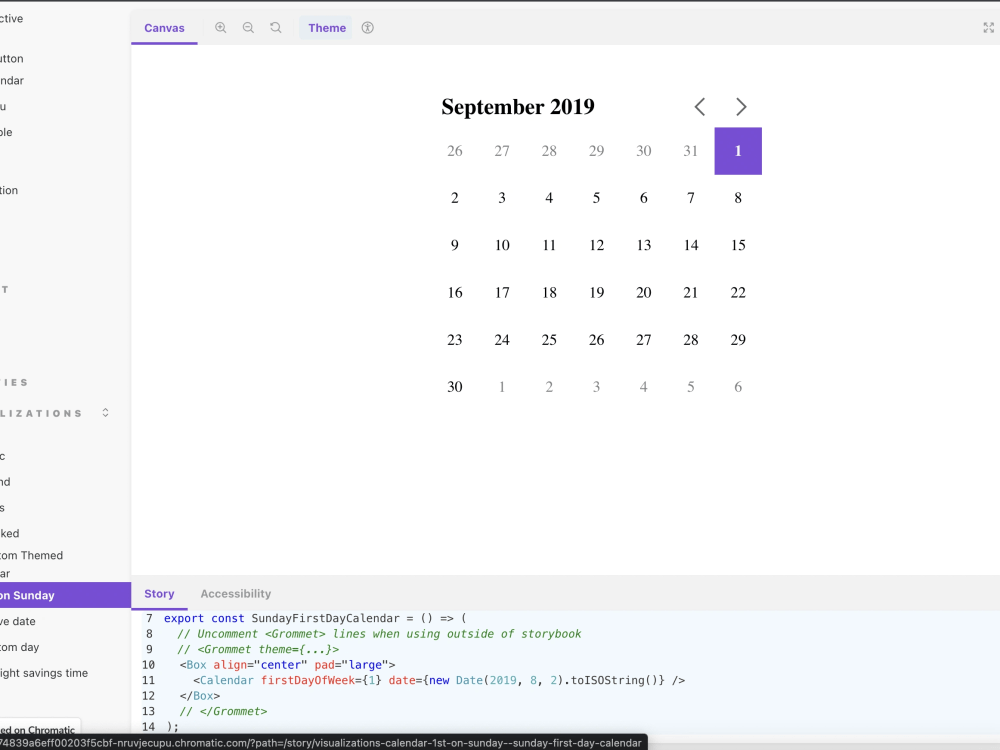Screen dimensions: 1000x750
Task: Select September 4 date cell
Action: click(549, 198)
